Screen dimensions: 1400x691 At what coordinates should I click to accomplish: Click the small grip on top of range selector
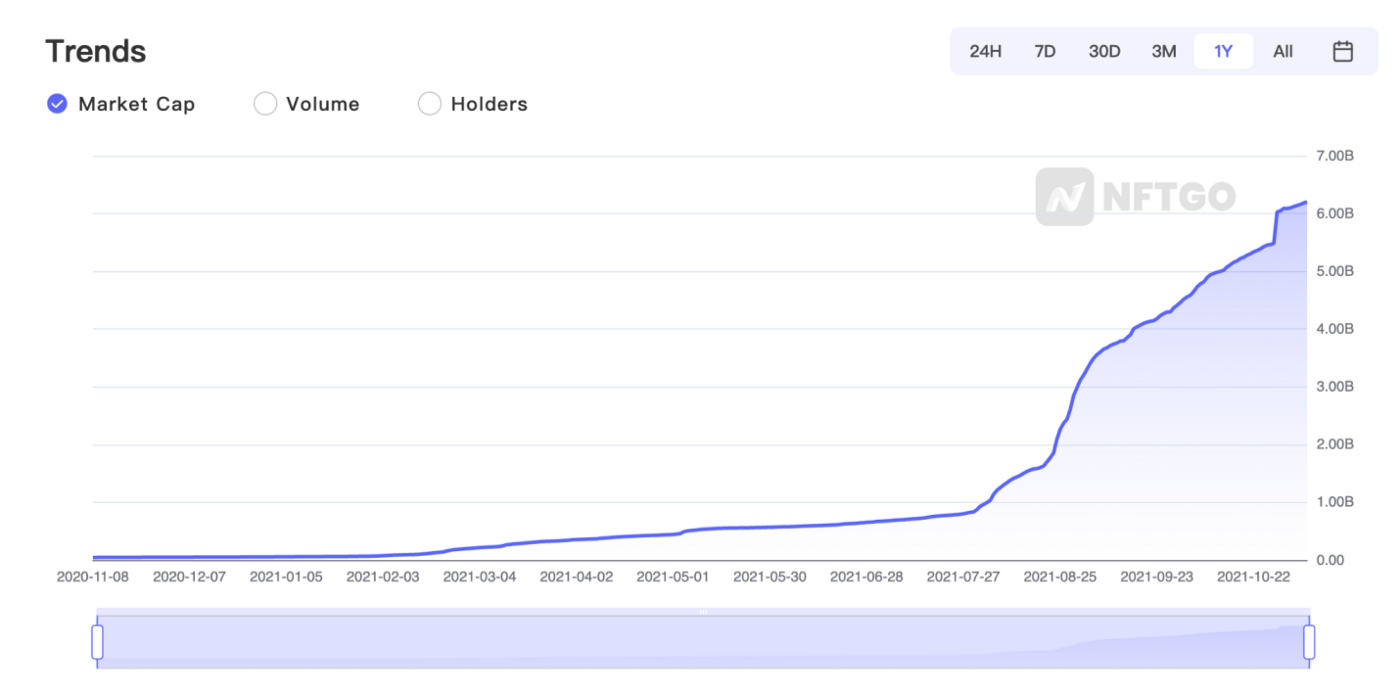click(x=703, y=611)
